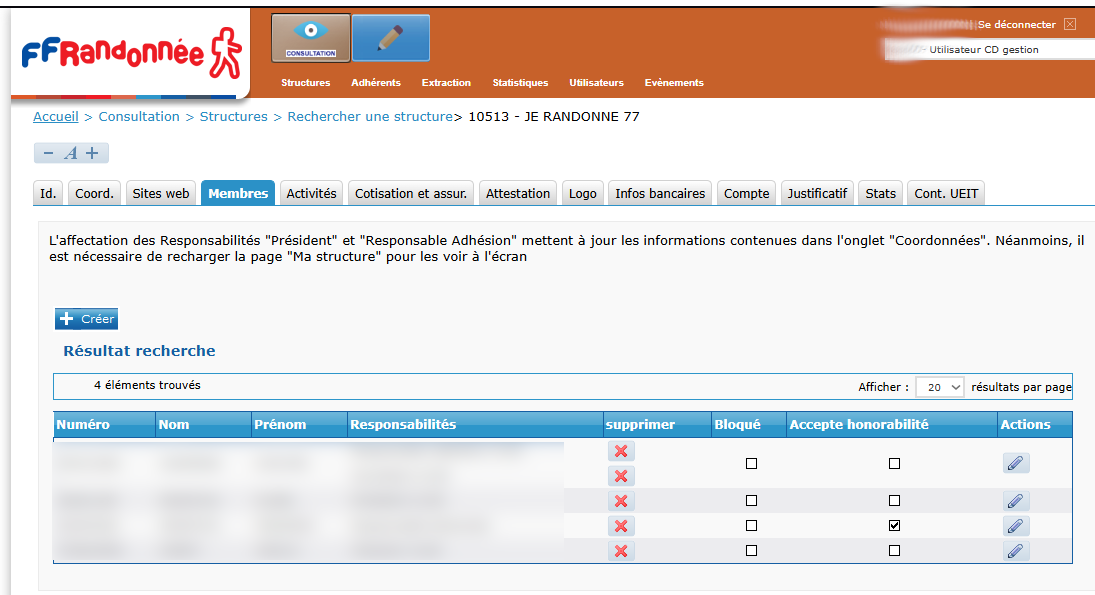Open the Structures menu
The image size is (1095, 595).
point(305,83)
